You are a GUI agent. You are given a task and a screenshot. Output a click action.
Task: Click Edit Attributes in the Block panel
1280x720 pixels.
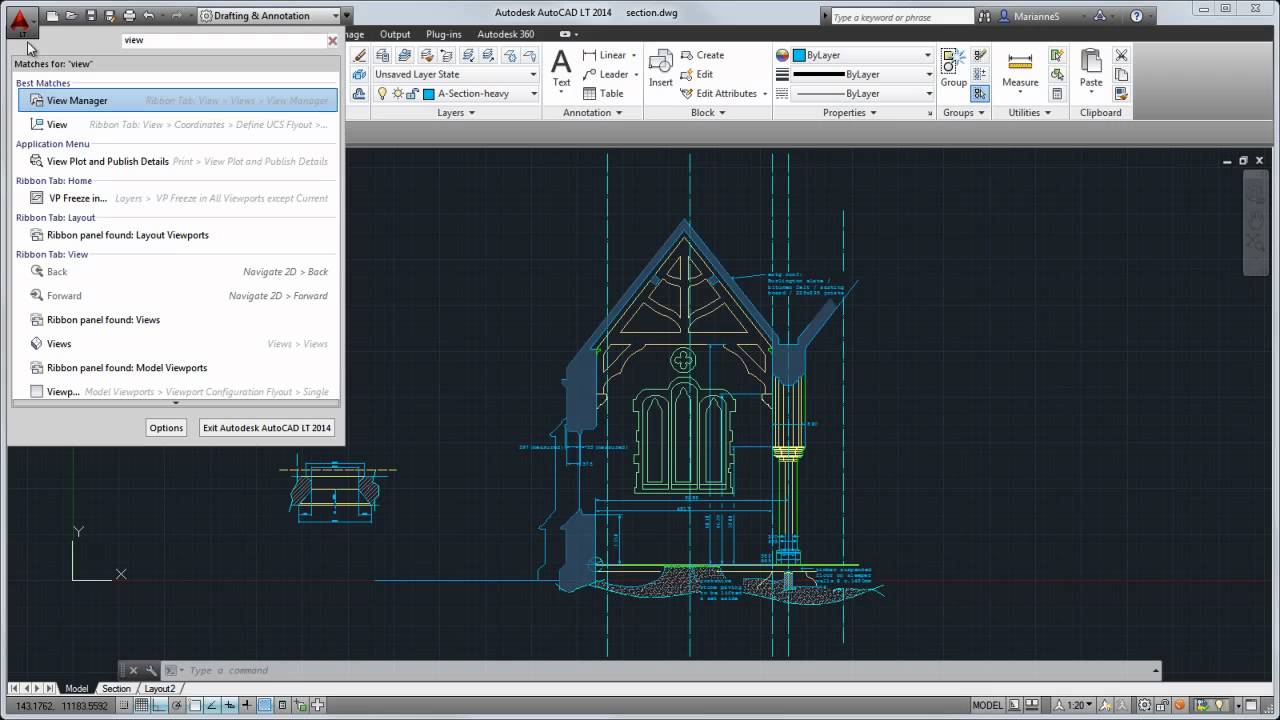pos(719,93)
